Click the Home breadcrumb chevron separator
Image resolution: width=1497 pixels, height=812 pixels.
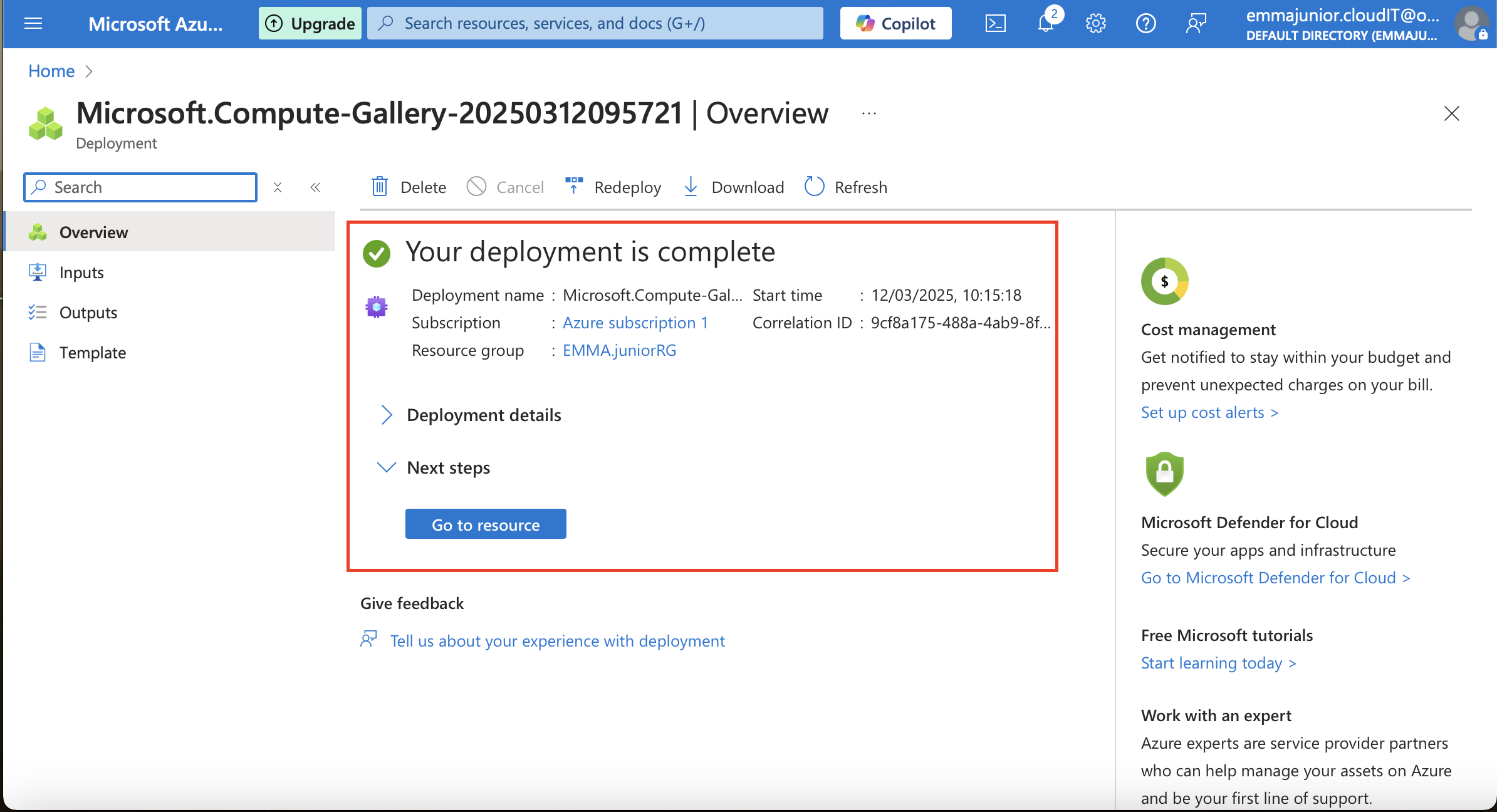[89, 71]
